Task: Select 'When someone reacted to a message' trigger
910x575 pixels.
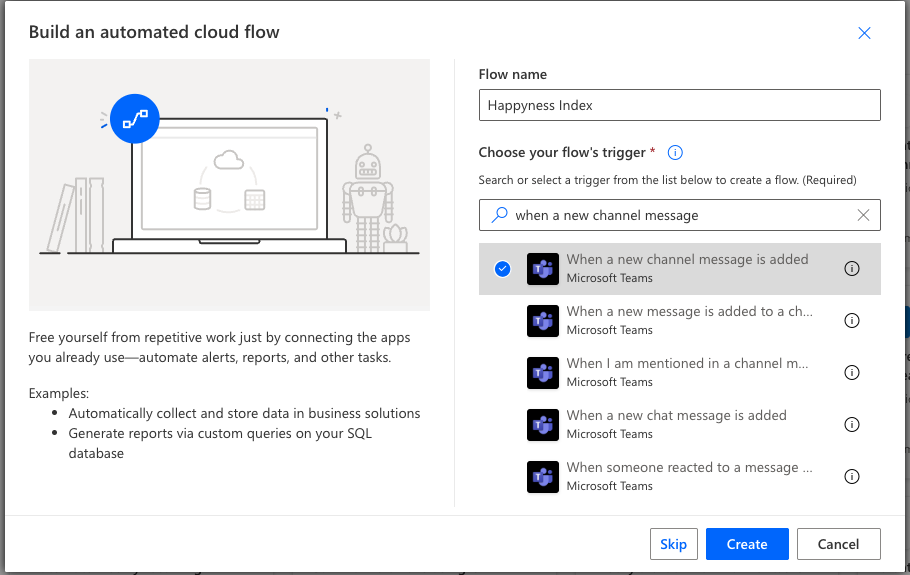Action: pyautogui.click(x=689, y=476)
